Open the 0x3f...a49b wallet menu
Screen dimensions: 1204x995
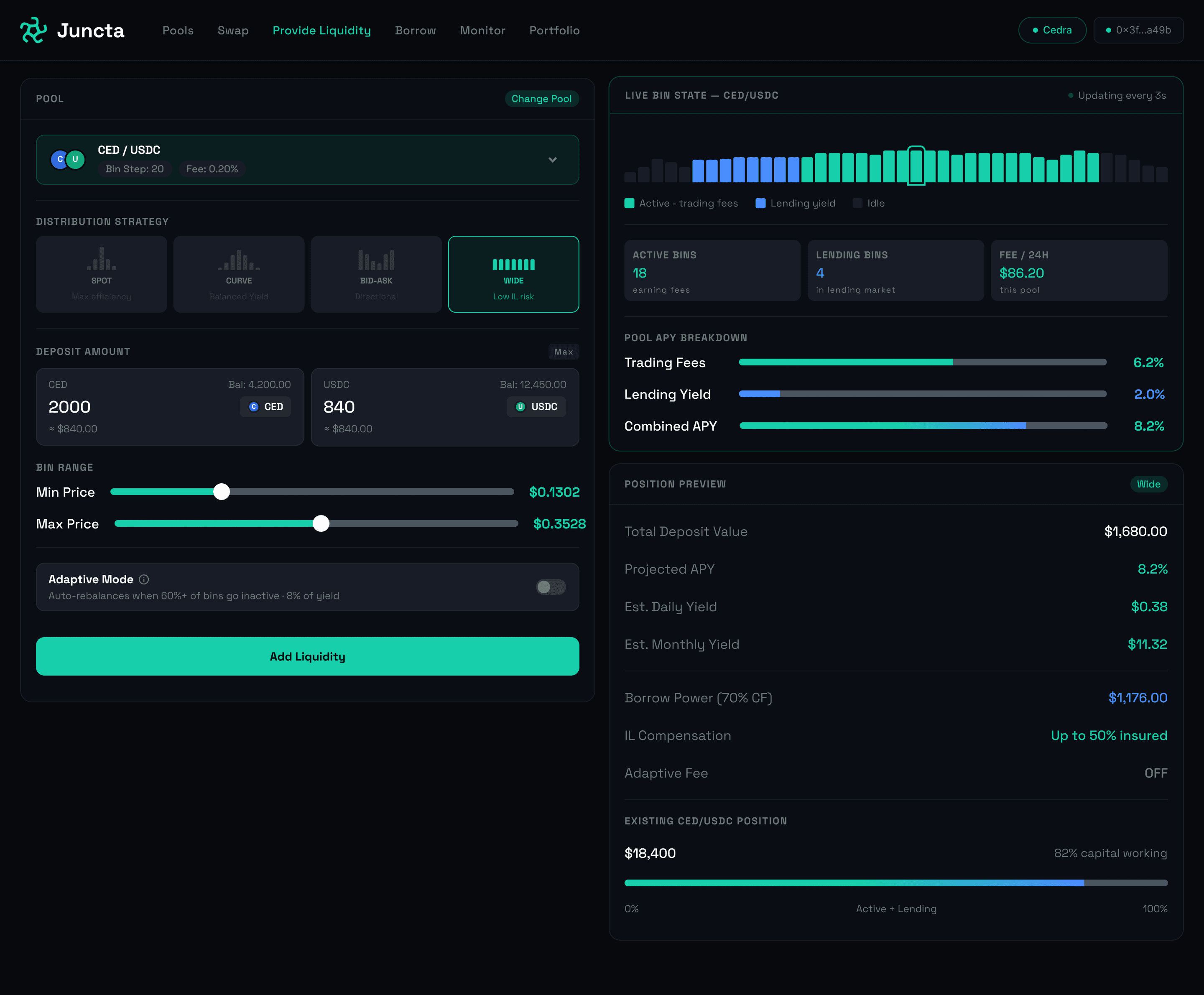coord(1138,30)
